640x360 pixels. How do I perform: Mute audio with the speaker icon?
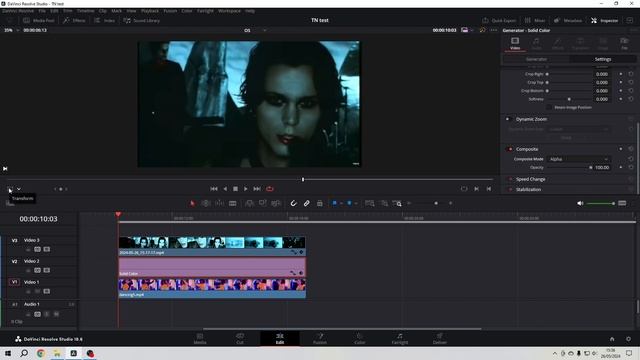[580, 203]
